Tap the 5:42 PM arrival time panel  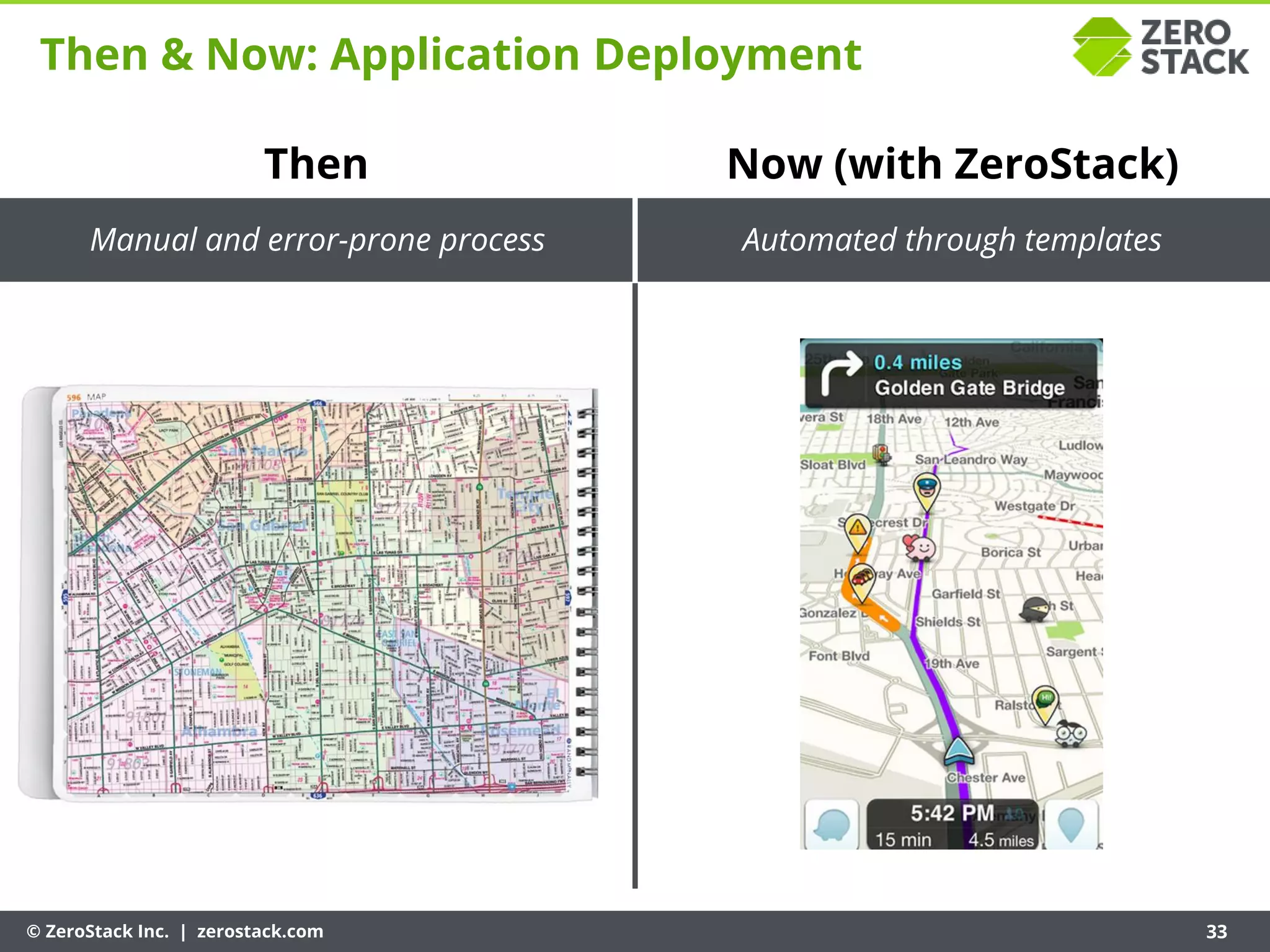(x=952, y=825)
